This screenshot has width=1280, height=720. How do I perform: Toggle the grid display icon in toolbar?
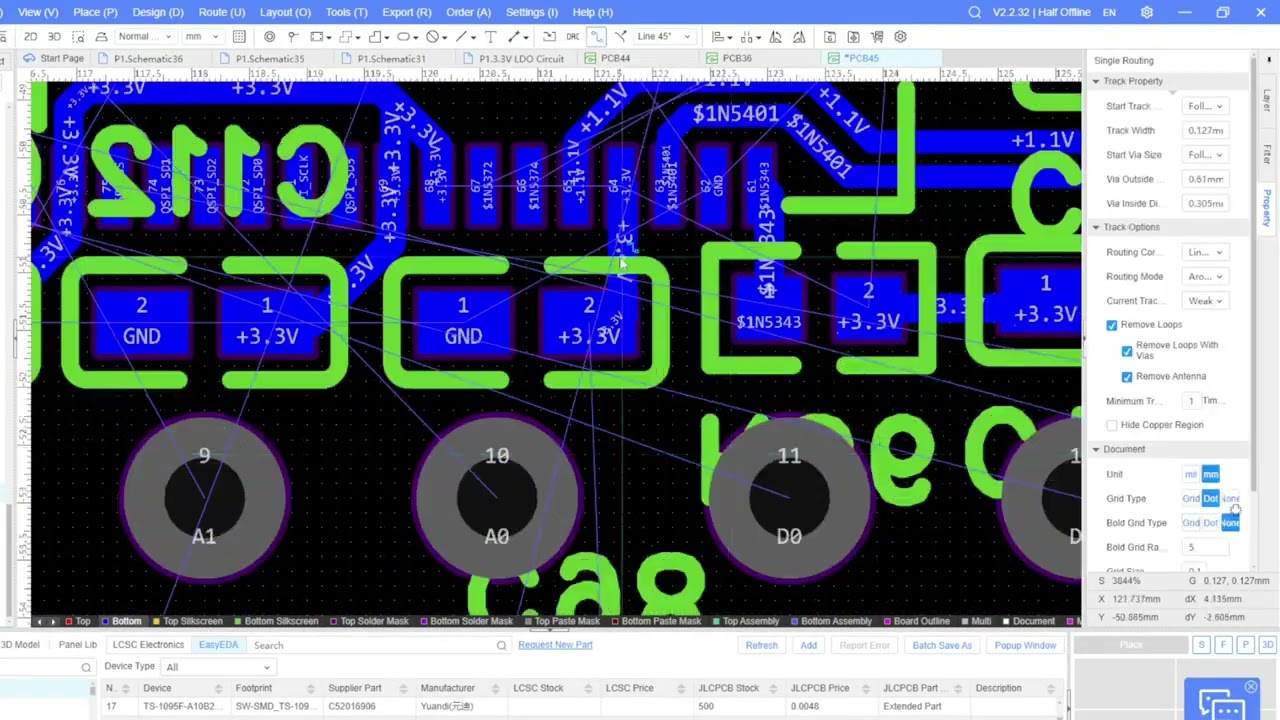(x=239, y=37)
